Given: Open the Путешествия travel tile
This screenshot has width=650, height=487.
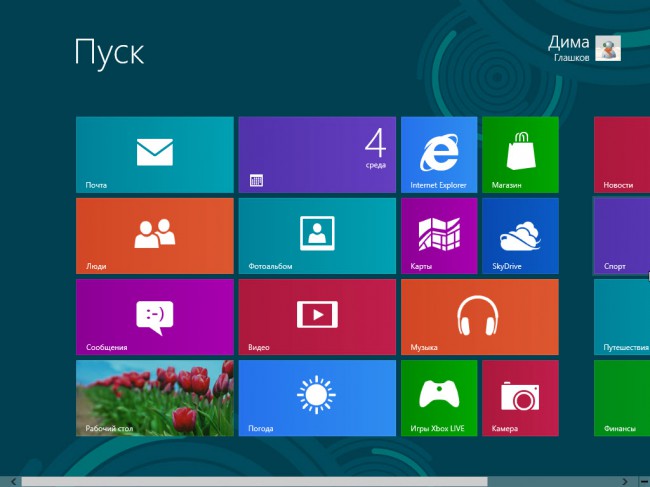Looking at the screenshot, I should click(622, 317).
